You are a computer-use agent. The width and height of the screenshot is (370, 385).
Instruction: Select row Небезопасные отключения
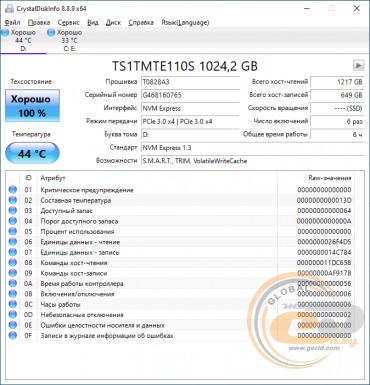click(180, 314)
